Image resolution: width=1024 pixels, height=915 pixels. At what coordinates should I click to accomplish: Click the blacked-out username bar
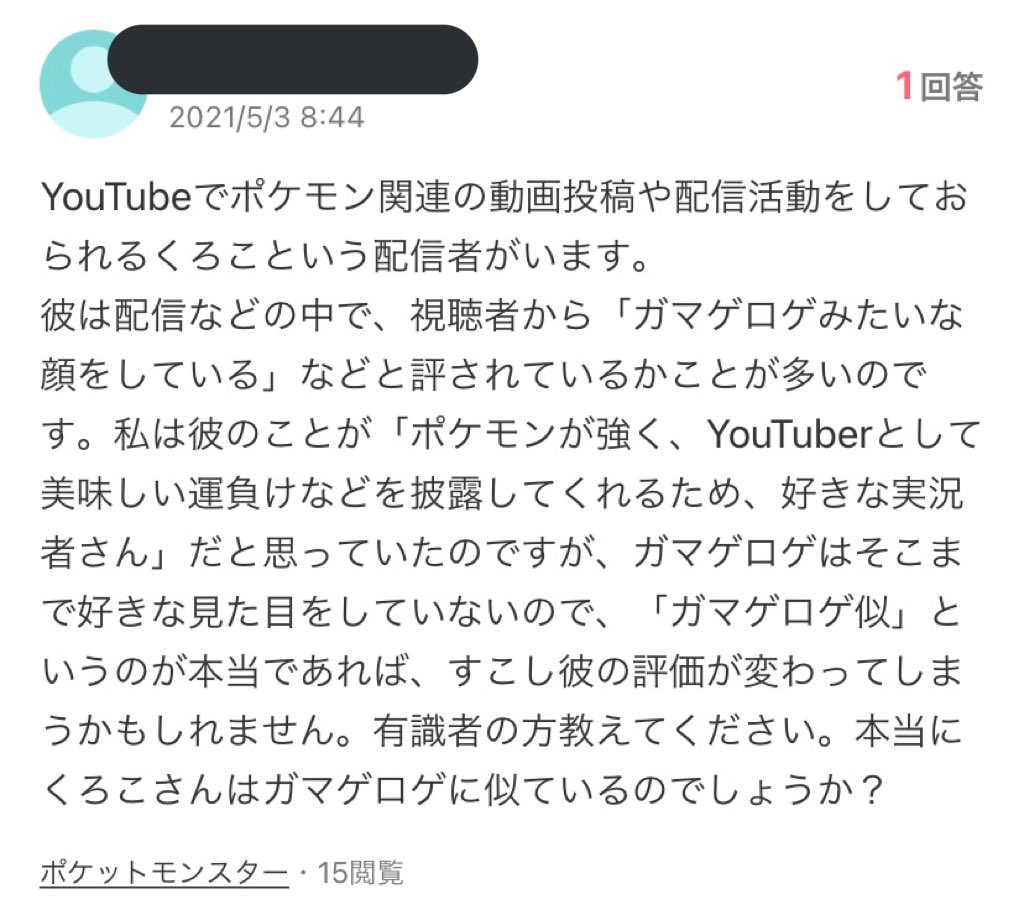coord(293,59)
